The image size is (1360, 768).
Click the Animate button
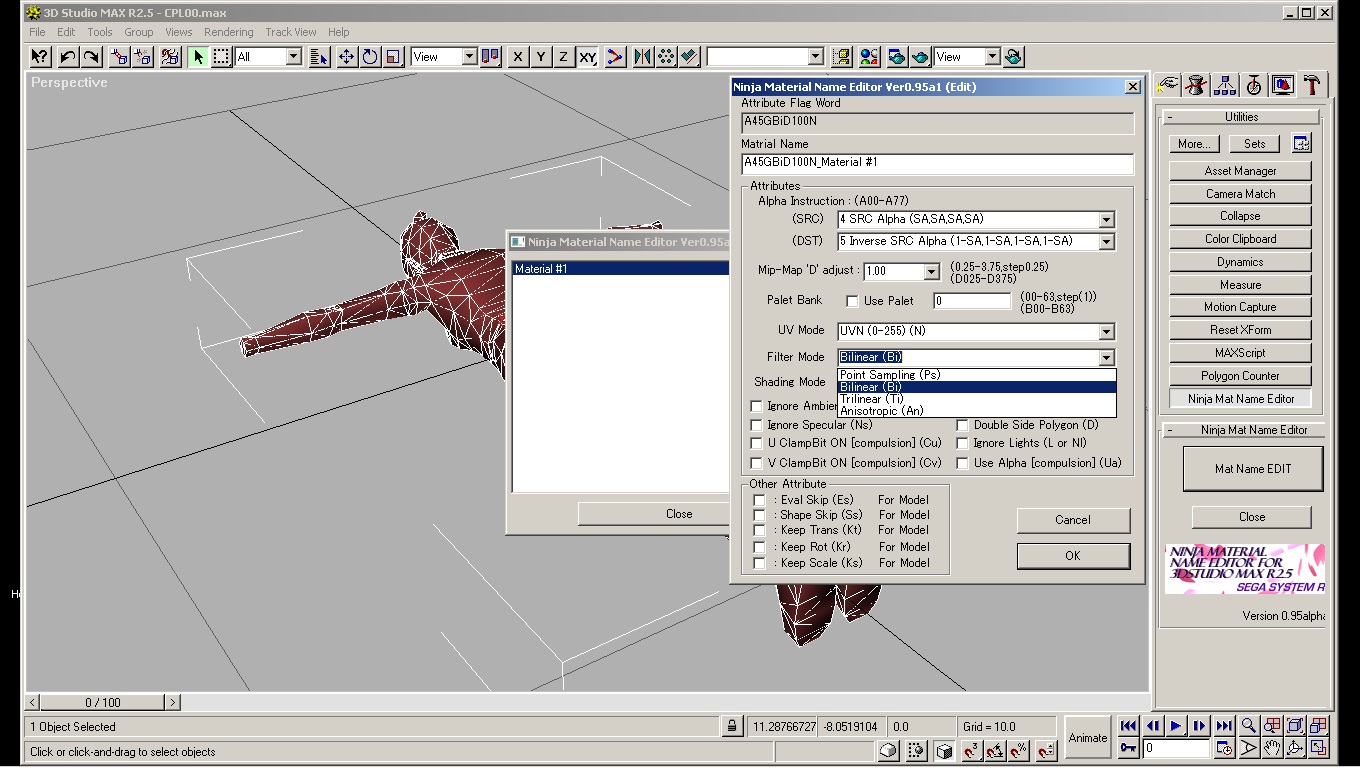pos(1088,738)
